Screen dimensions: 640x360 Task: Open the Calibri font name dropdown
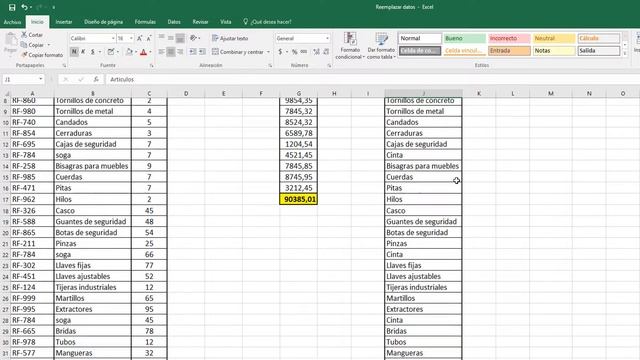pos(113,38)
